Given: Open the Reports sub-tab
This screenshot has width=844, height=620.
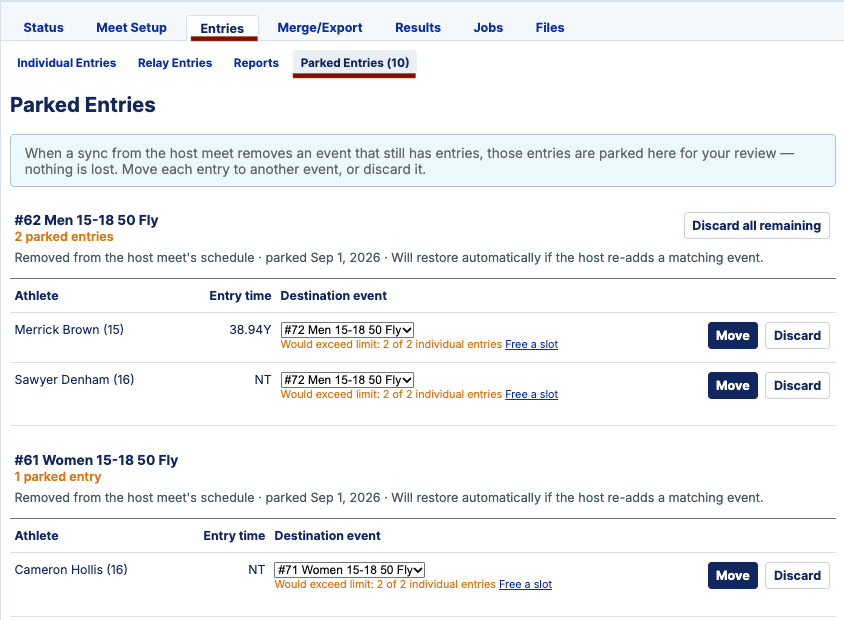Looking at the screenshot, I should coord(256,63).
